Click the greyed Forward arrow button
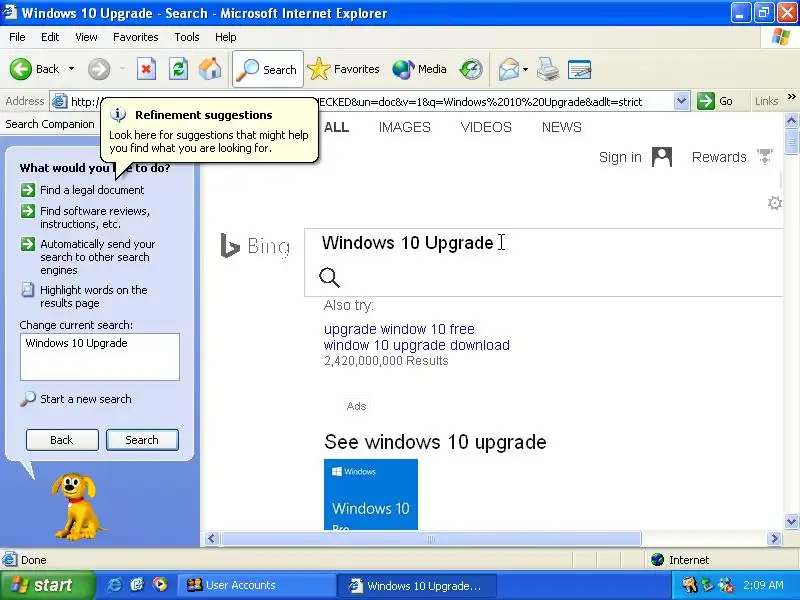Viewport: 800px width, 600px height. 99,69
